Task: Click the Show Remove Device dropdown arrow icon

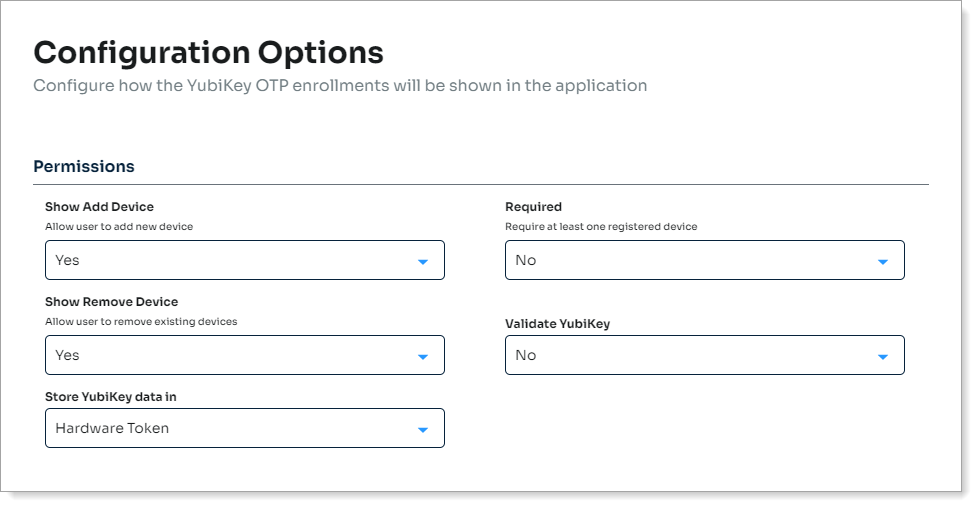Action: point(423,357)
